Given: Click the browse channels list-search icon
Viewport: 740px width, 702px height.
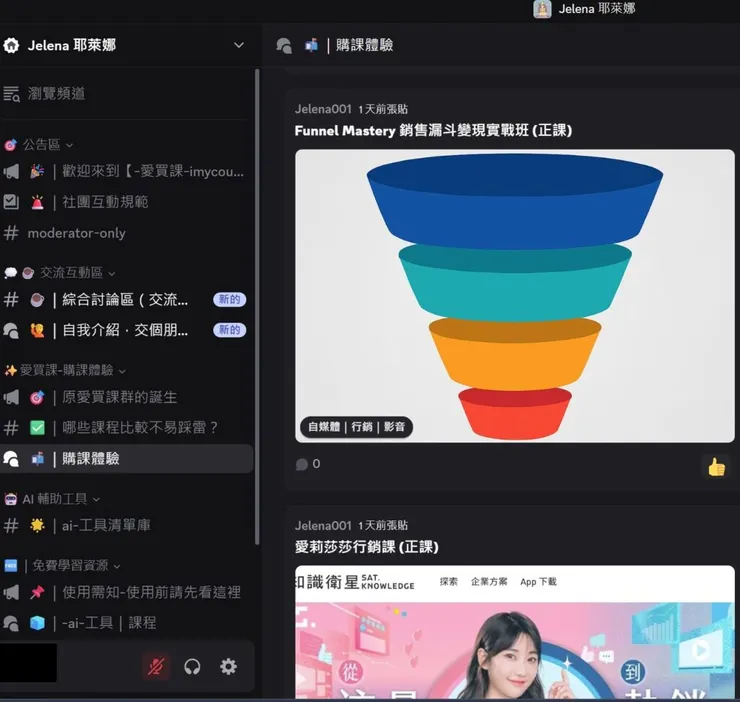Looking at the screenshot, I should point(11,93).
